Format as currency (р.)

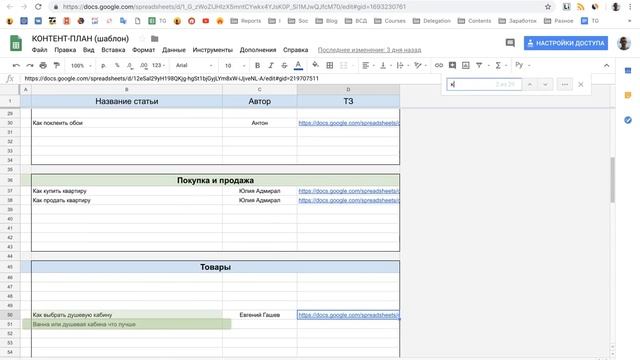click(103, 65)
